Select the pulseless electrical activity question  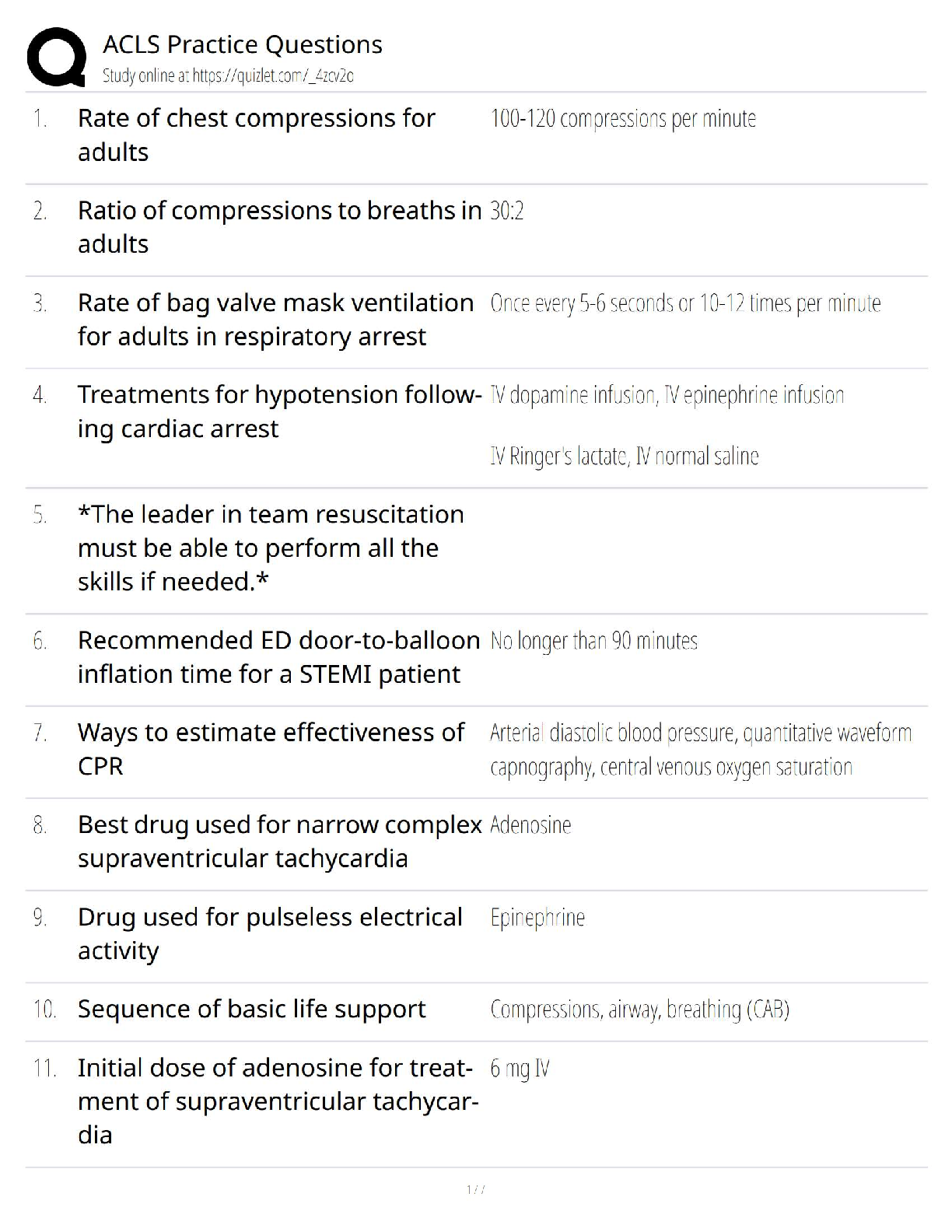(270, 933)
